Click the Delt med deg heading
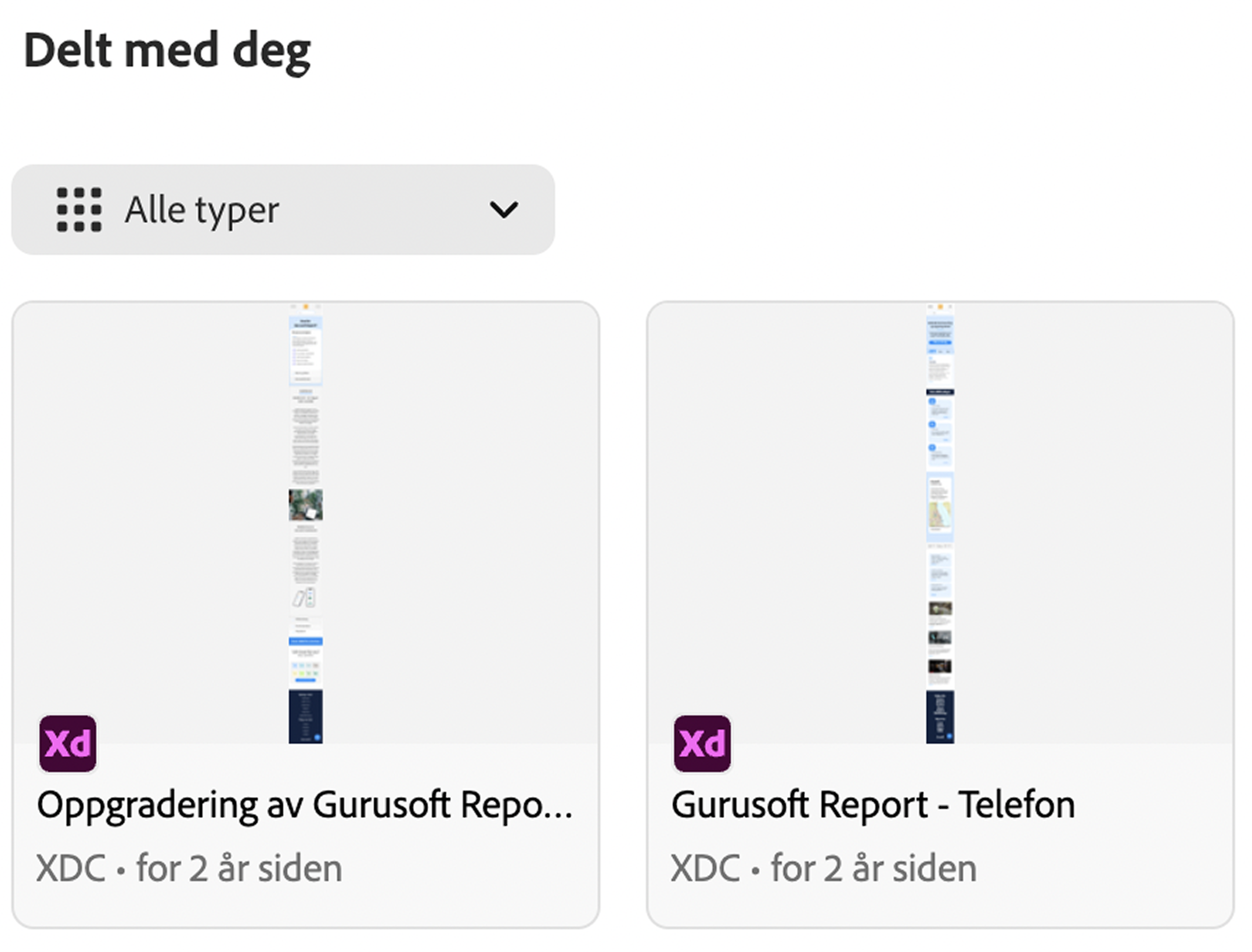 (168, 51)
